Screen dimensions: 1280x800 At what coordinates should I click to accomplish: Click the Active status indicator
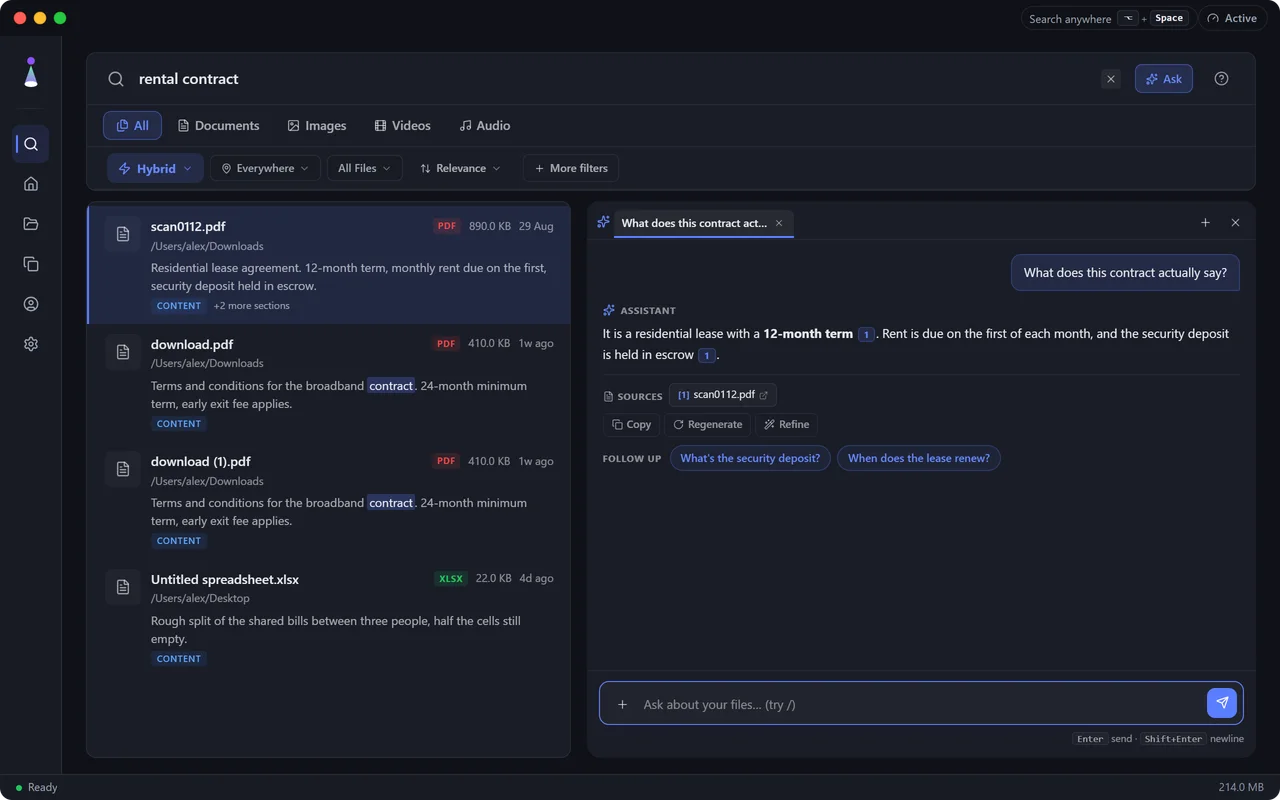point(1232,18)
